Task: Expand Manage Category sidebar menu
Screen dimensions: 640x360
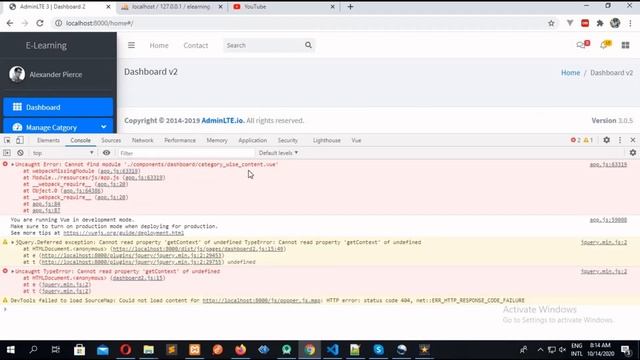Action: point(58,127)
